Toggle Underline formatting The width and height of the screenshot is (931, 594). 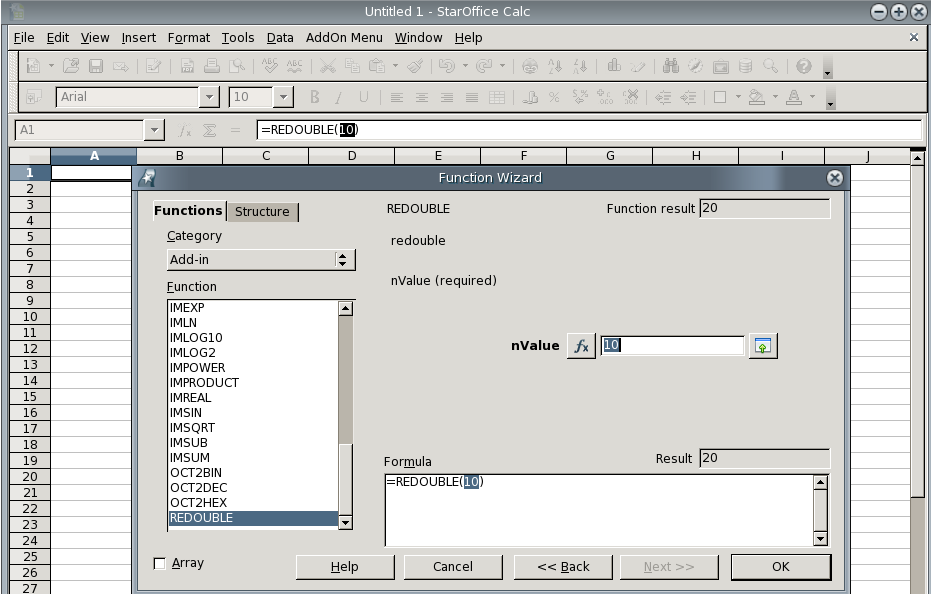pos(364,97)
